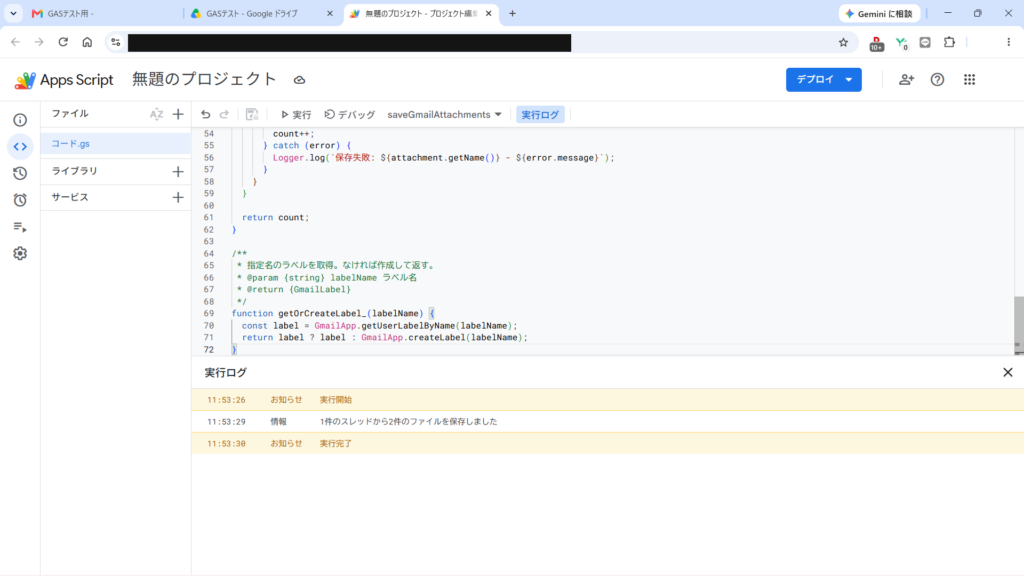Click the サービス section label
Image resolution: width=1024 pixels, height=576 pixels.
[x=70, y=197]
